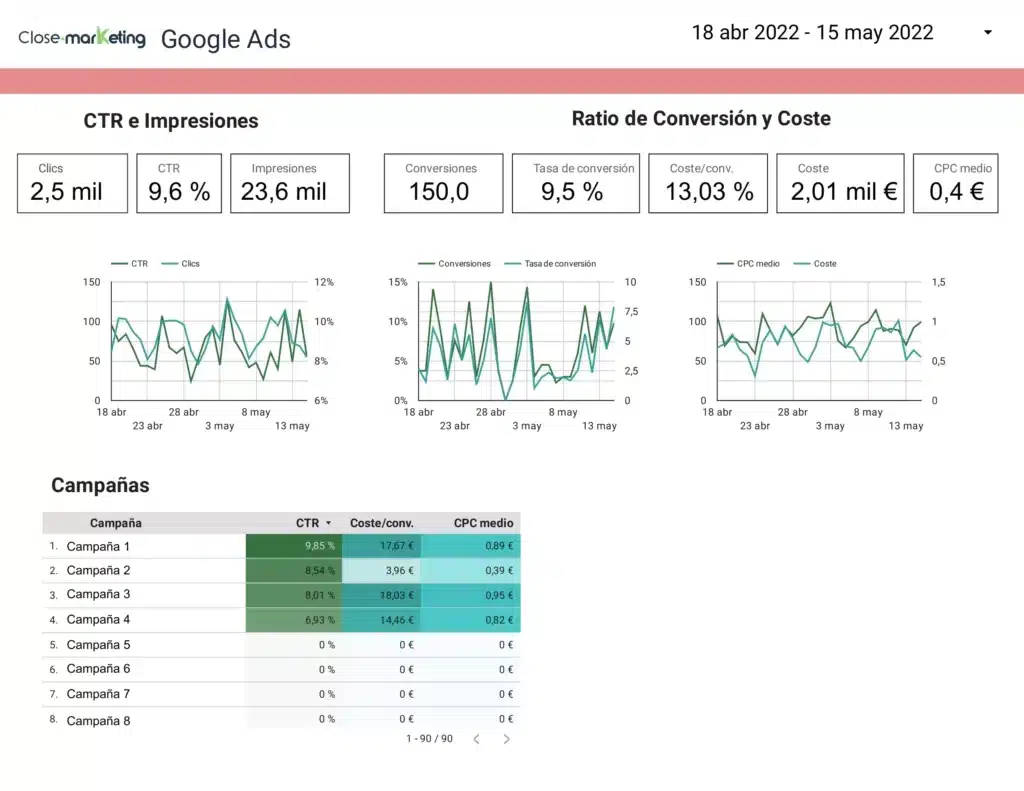Click the sort arrow beside CTR header

329,523
